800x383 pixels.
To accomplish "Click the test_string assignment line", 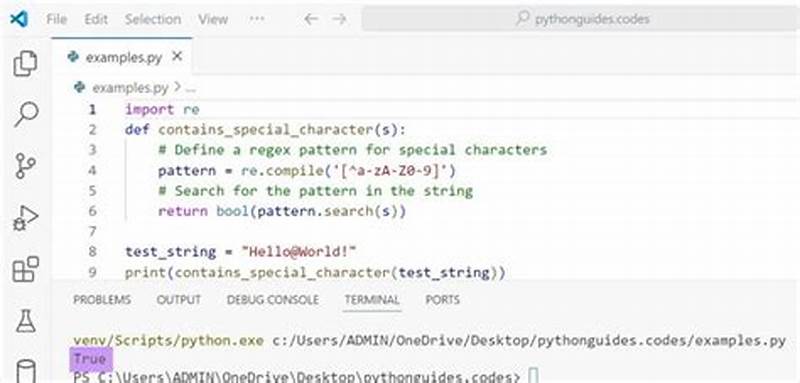I will coord(241,252).
